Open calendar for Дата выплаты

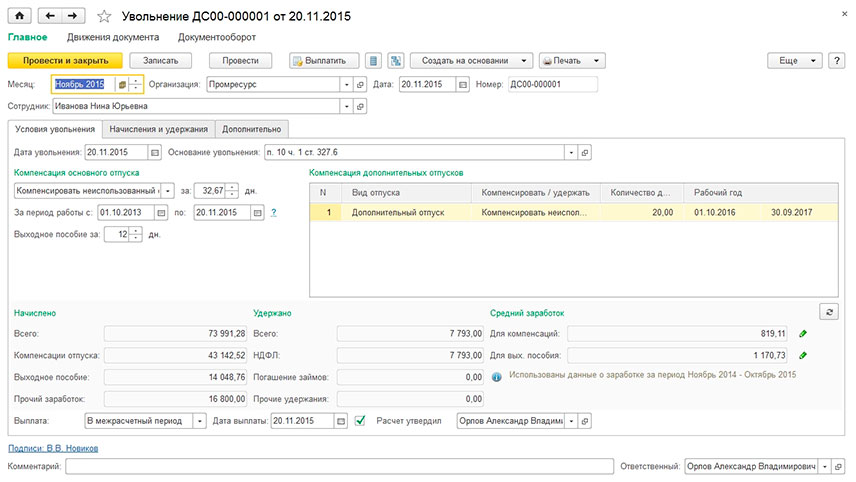tap(341, 421)
